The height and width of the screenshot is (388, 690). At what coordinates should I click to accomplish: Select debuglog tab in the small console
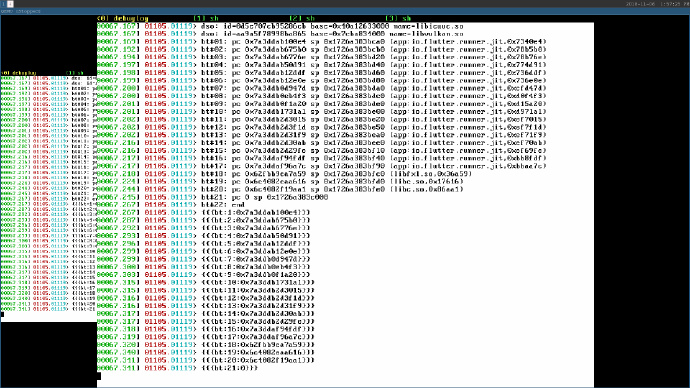pyautogui.click(x=18, y=73)
